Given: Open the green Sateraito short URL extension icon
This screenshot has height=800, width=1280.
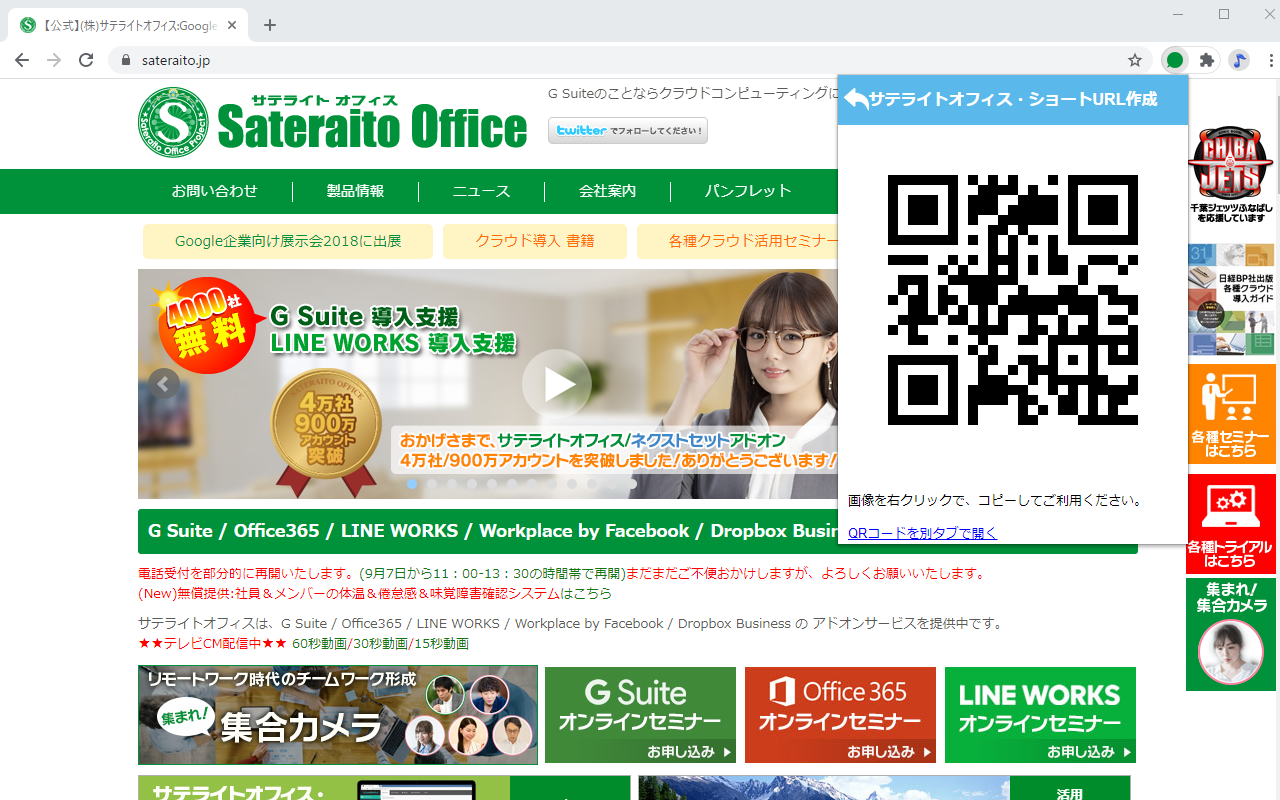Looking at the screenshot, I should click(x=1175, y=60).
